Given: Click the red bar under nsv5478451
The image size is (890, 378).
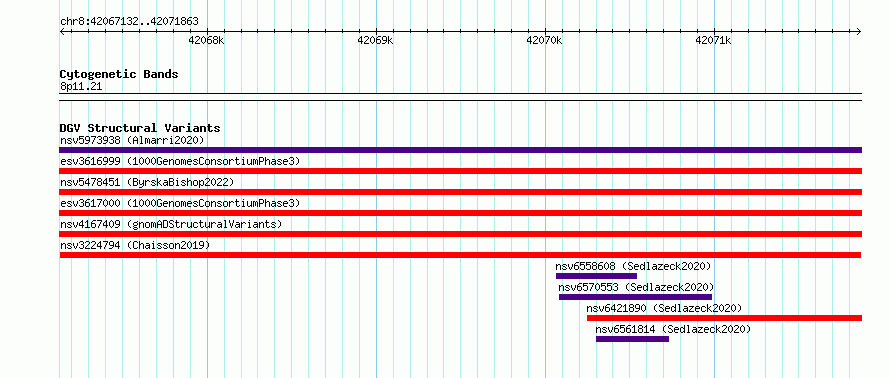Looking at the screenshot, I should (x=460, y=192).
